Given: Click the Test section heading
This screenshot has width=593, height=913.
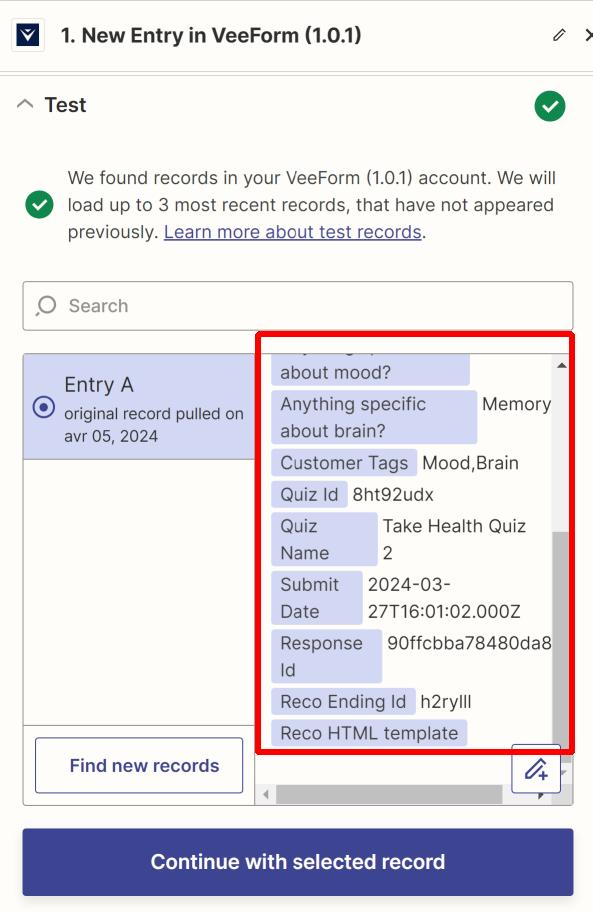Looking at the screenshot, I should [x=65, y=105].
